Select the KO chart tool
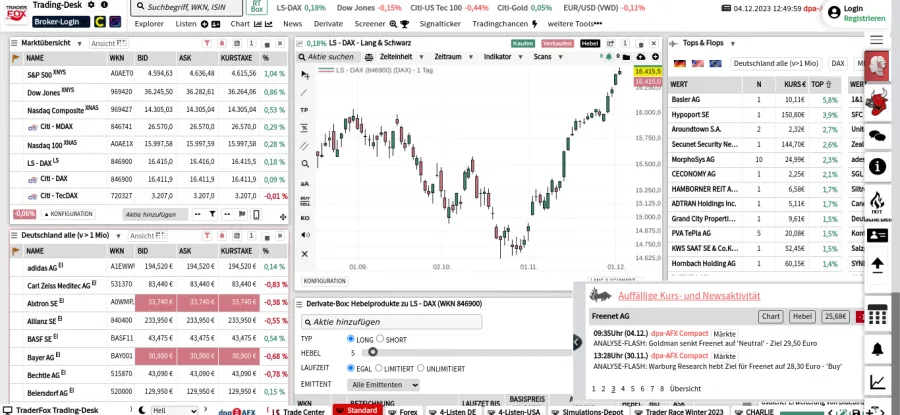The height and width of the screenshot is (415, 900). [x=305, y=218]
